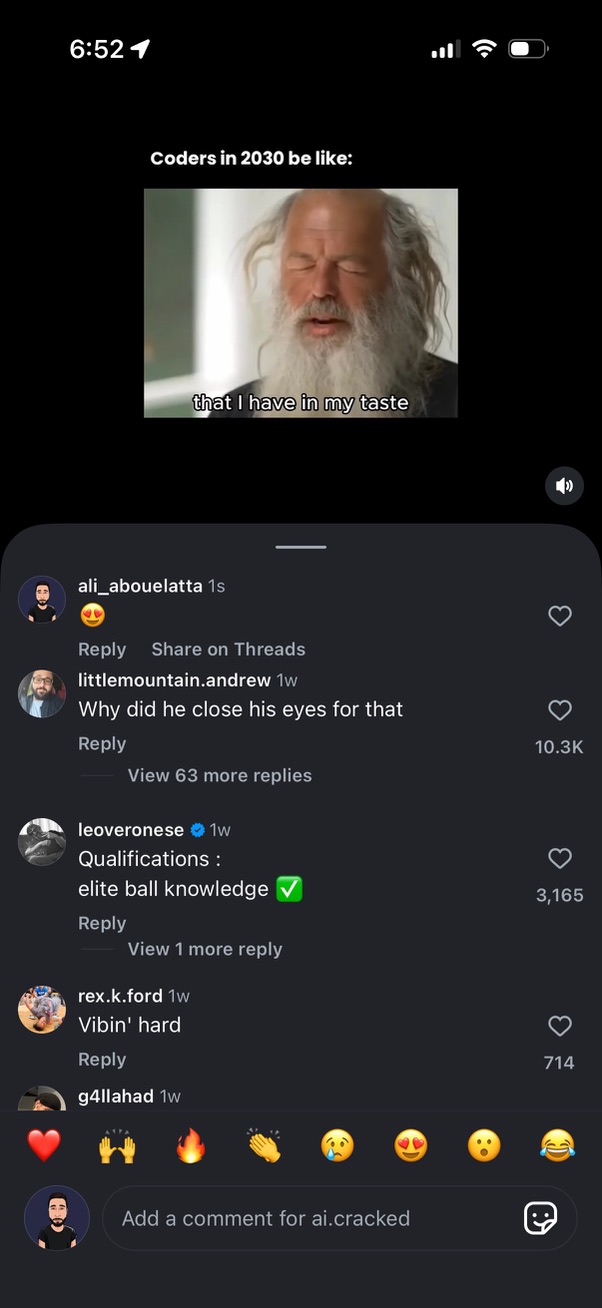Tap the clapping hands emoji reaction
Image resolution: width=602 pixels, height=1308 pixels.
[x=263, y=1146]
